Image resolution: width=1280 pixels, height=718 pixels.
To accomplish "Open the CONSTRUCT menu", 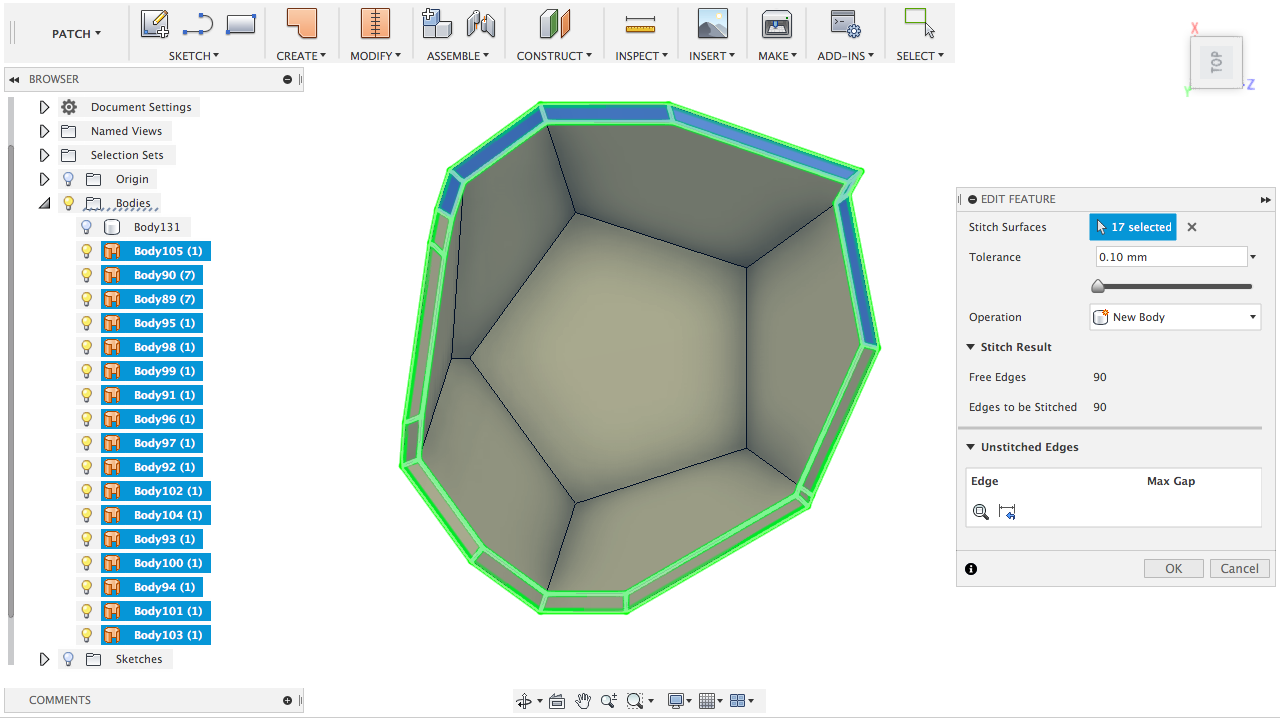I will (554, 56).
